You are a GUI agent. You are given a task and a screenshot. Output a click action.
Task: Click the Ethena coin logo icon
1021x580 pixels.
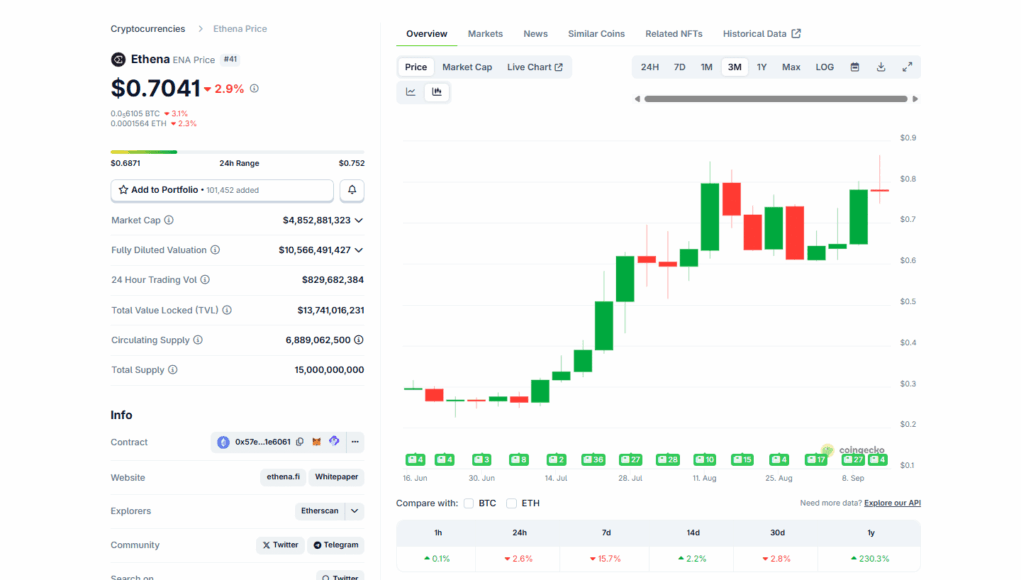(118, 60)
